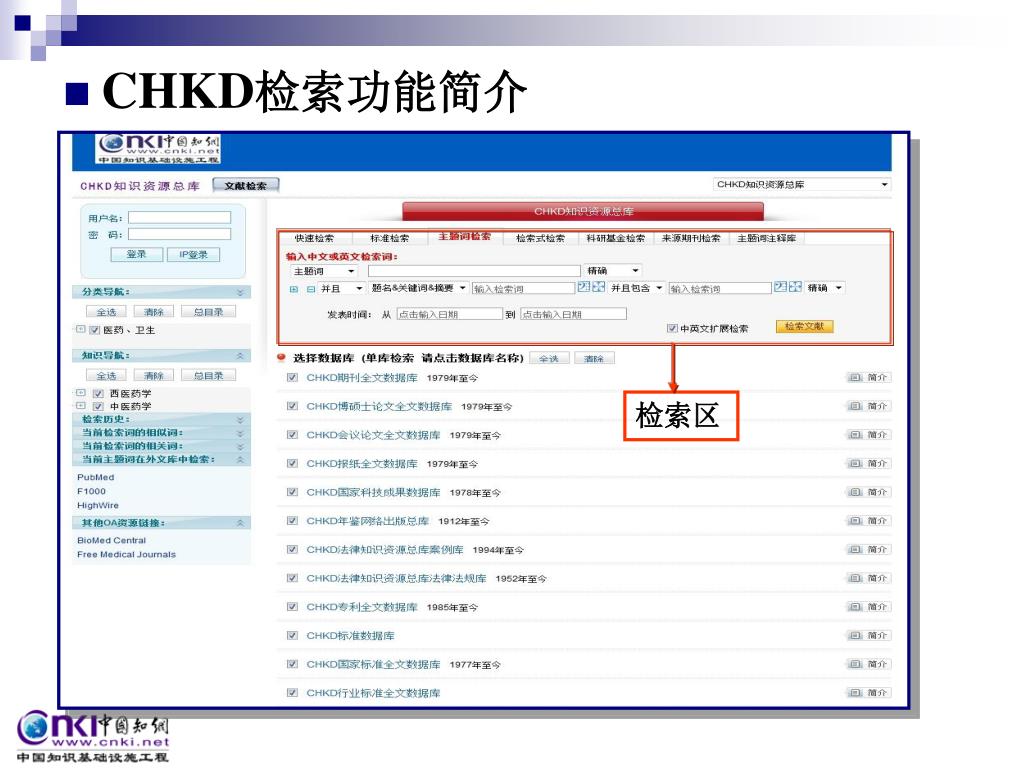Open 精确 dropdown beside the 主题词 search field

point(613,270)
